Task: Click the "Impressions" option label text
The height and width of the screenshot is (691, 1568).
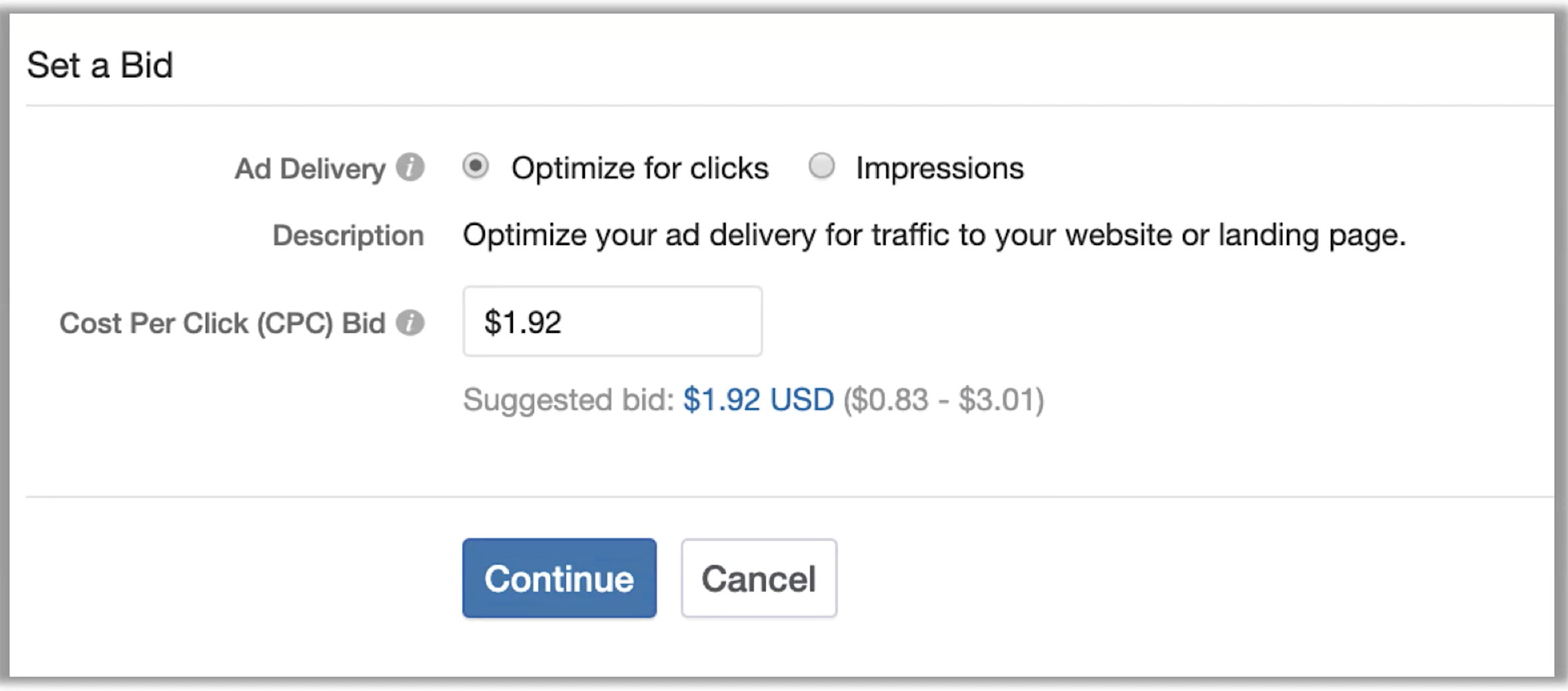Action: click(940, 168)
